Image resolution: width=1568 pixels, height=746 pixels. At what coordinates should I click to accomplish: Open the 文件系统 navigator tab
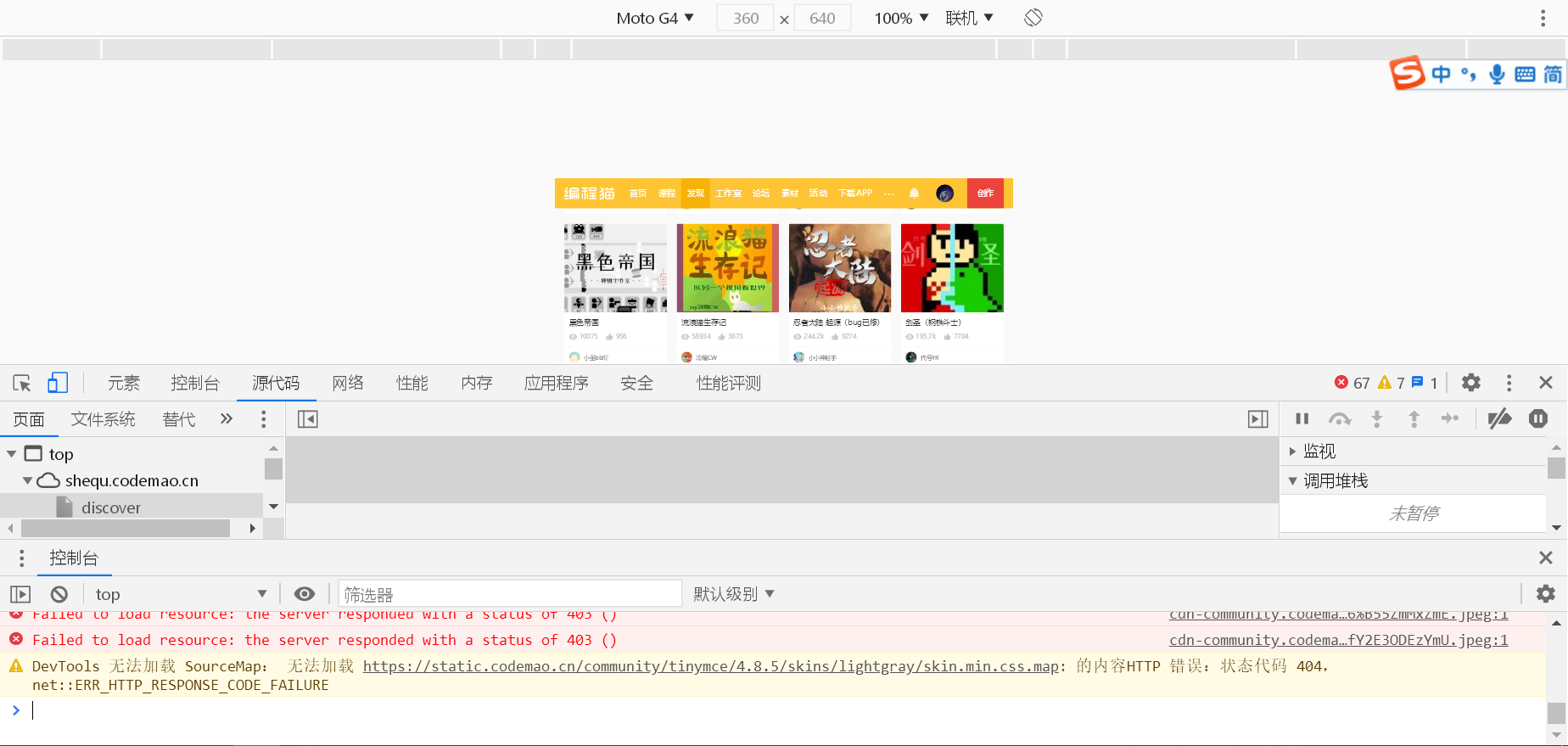coord(104,419)
